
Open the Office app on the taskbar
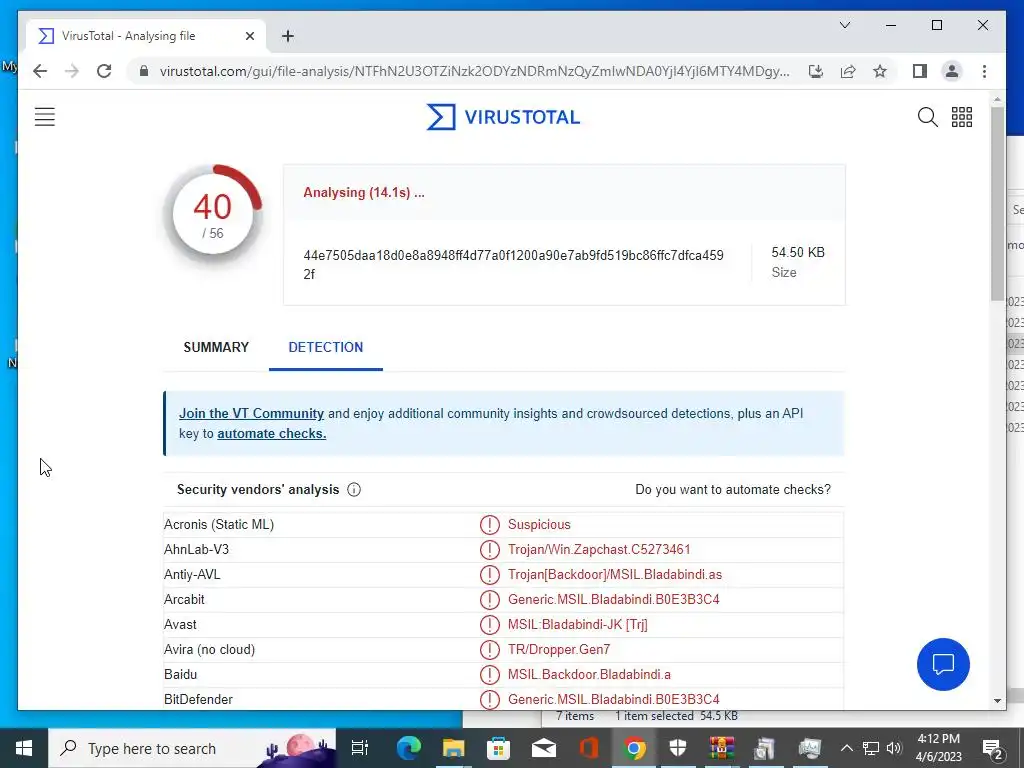tap(588, 748)
